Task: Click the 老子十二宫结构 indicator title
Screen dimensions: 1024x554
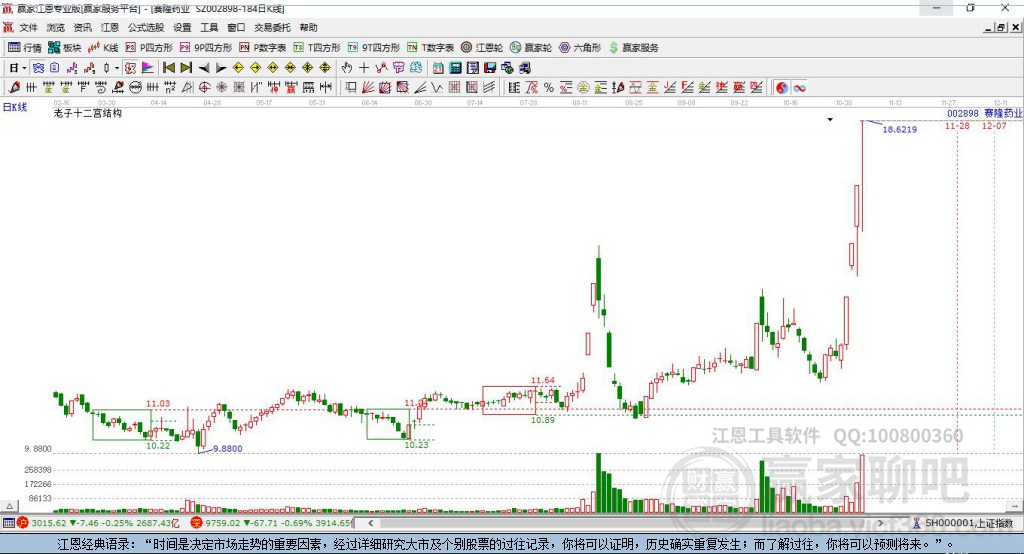Action: pyautogui.click(x=88, y=113)
